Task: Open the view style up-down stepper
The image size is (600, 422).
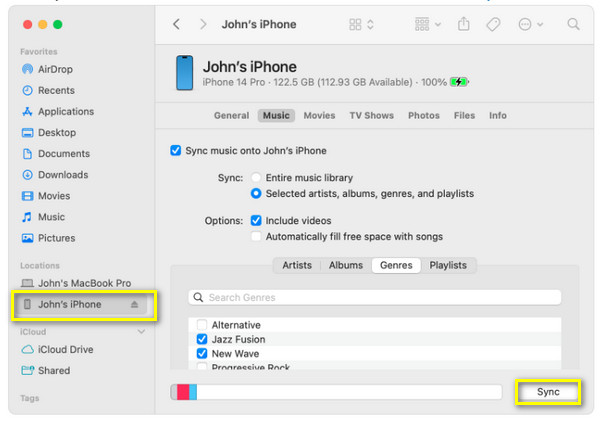Action: coord(370,24)
